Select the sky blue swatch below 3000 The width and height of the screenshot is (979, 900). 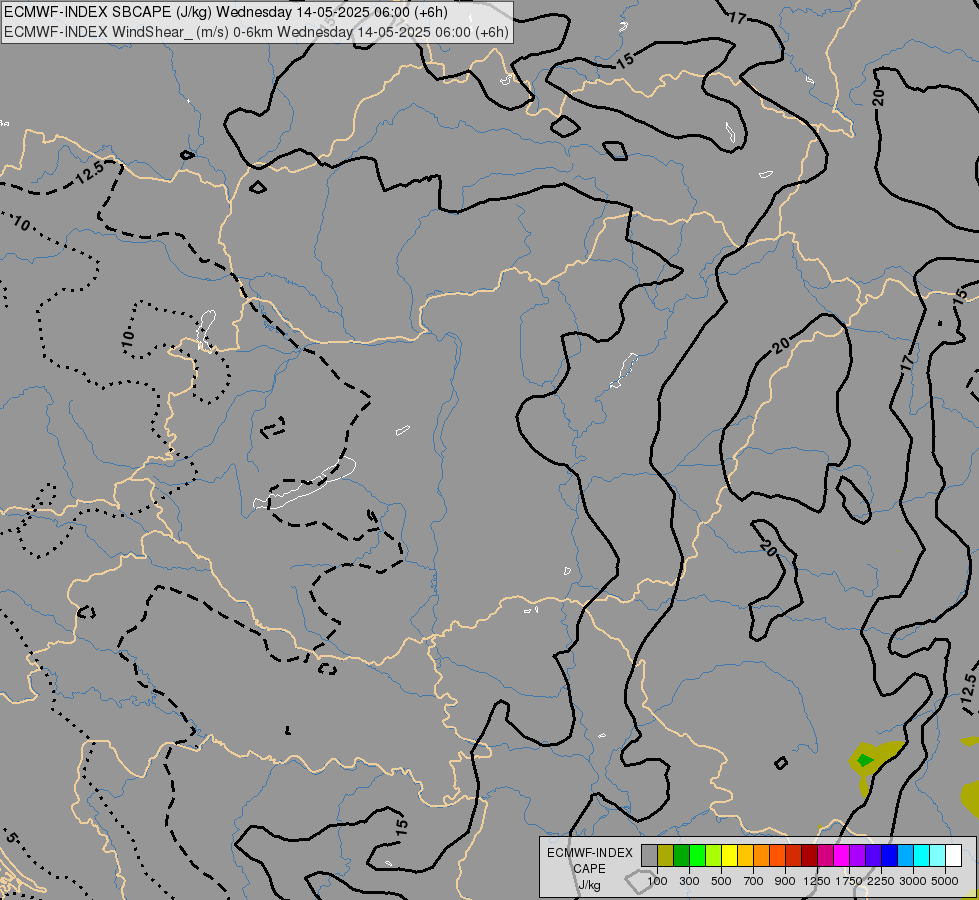pos(905,856)
